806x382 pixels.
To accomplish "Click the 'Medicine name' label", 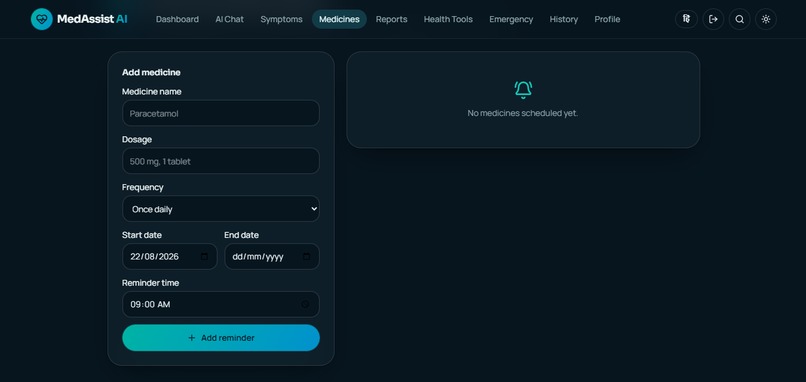I will [x=152, y=92].
